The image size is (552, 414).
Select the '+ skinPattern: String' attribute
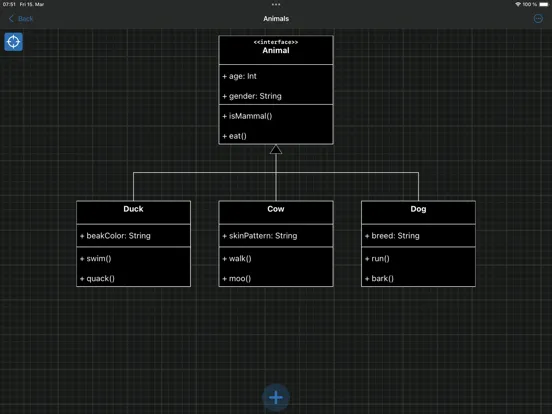point(260,236)
